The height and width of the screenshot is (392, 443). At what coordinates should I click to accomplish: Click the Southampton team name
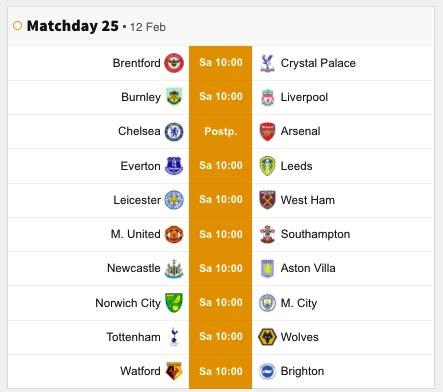[315, 234]
